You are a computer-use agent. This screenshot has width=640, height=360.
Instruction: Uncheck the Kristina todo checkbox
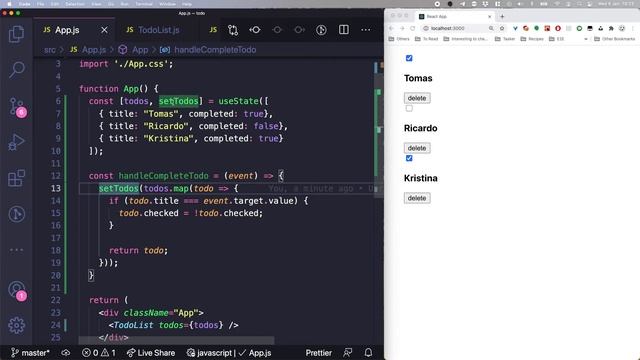pyautogui.click(x=409, y=158)
